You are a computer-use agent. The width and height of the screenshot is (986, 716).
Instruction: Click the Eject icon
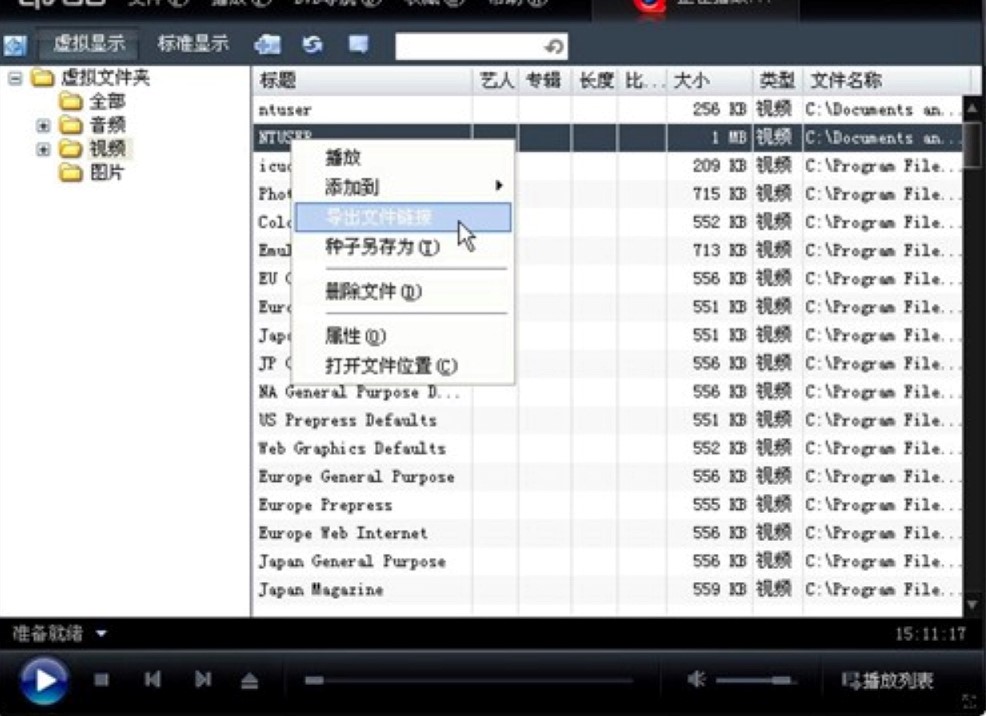coord(250,681)
